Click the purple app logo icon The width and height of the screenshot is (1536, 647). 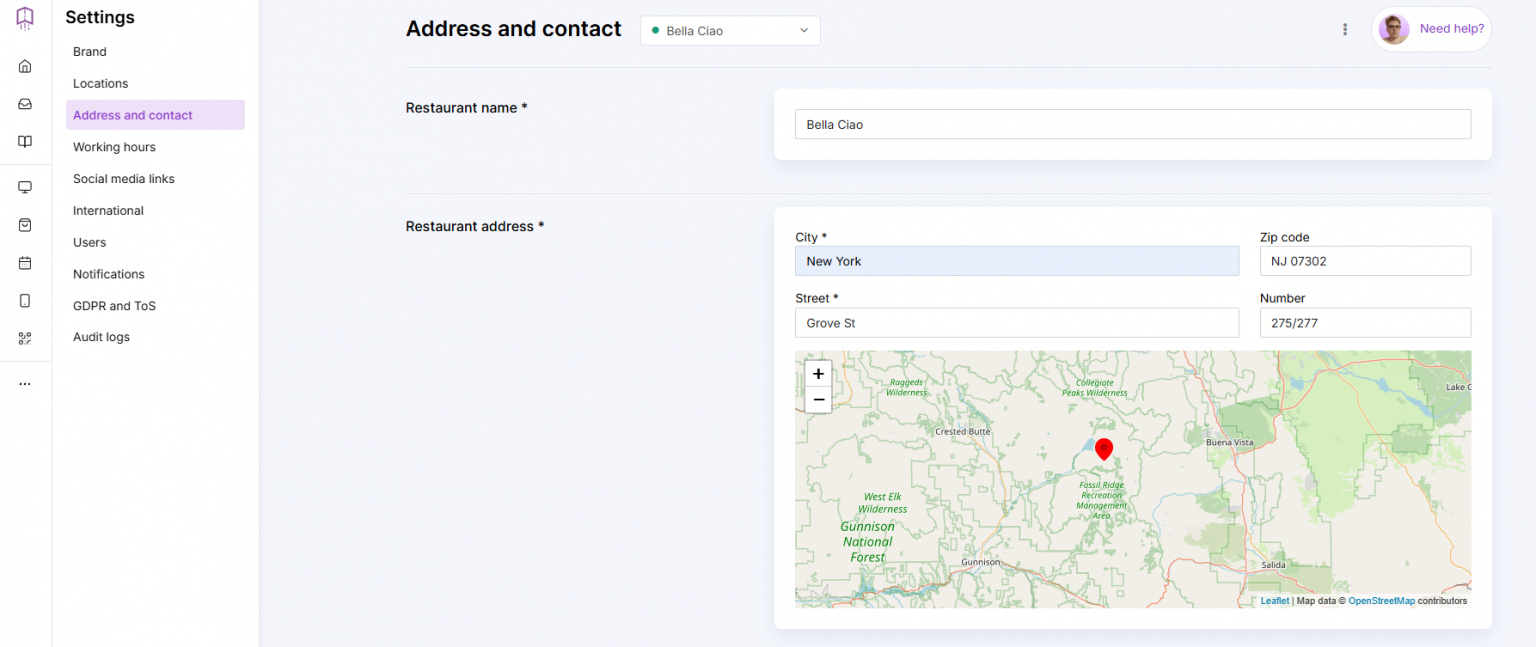tap(25, 18)
